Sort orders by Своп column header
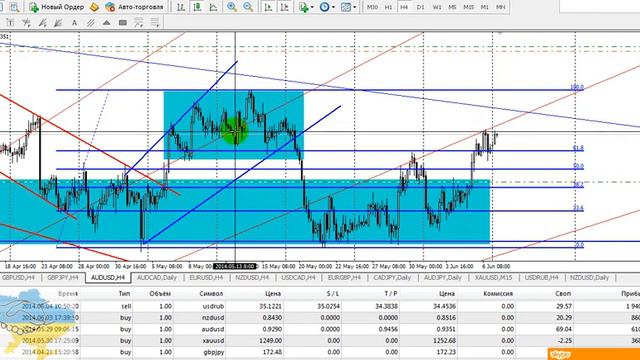The width and height of the screenshot is (640, 360). coord(563,293)
